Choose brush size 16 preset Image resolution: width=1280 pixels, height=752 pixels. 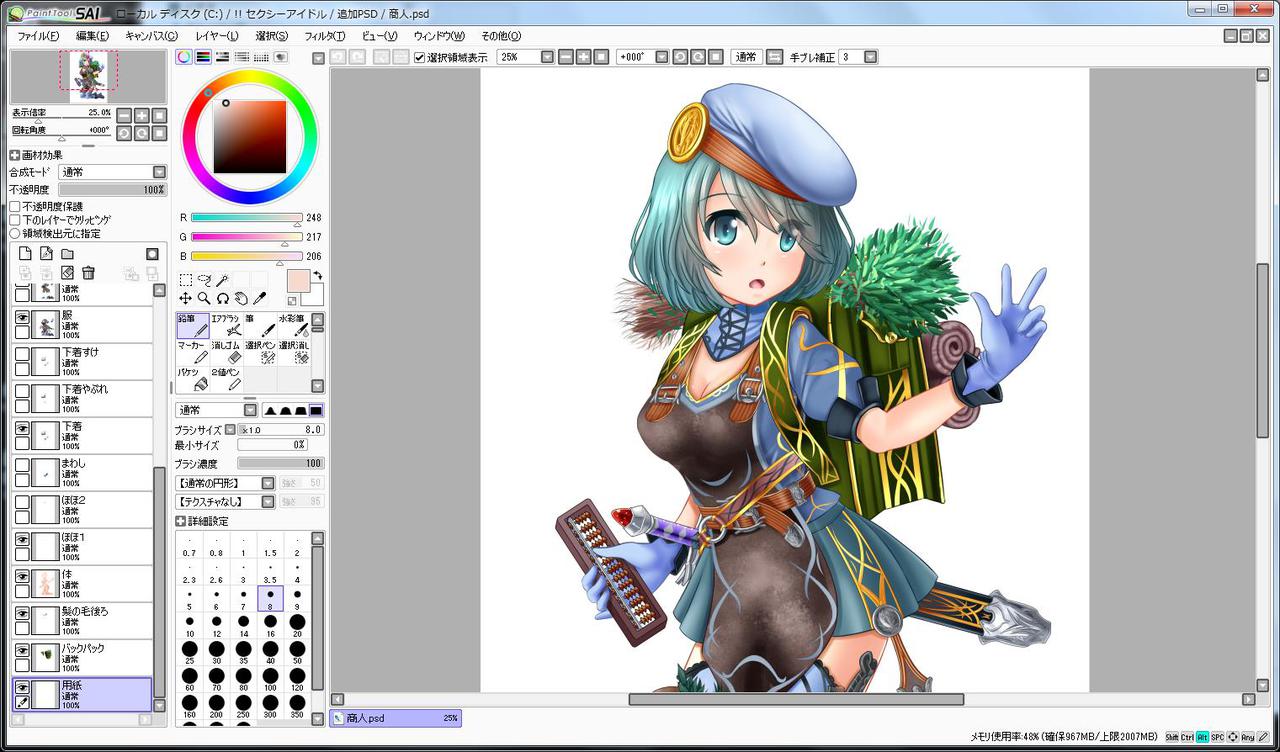(270, 625)
